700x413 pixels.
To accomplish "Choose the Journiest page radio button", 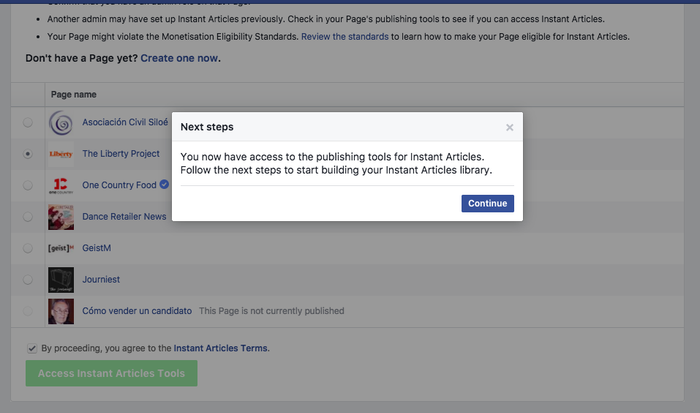I will click(x=28, y=279).
